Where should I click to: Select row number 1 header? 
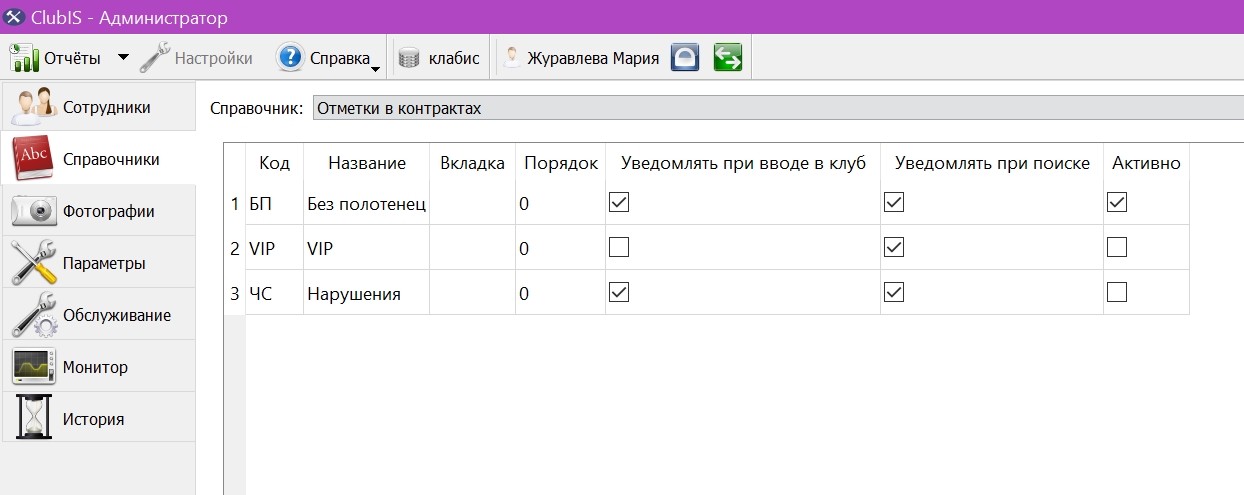(x=235, y=203)
